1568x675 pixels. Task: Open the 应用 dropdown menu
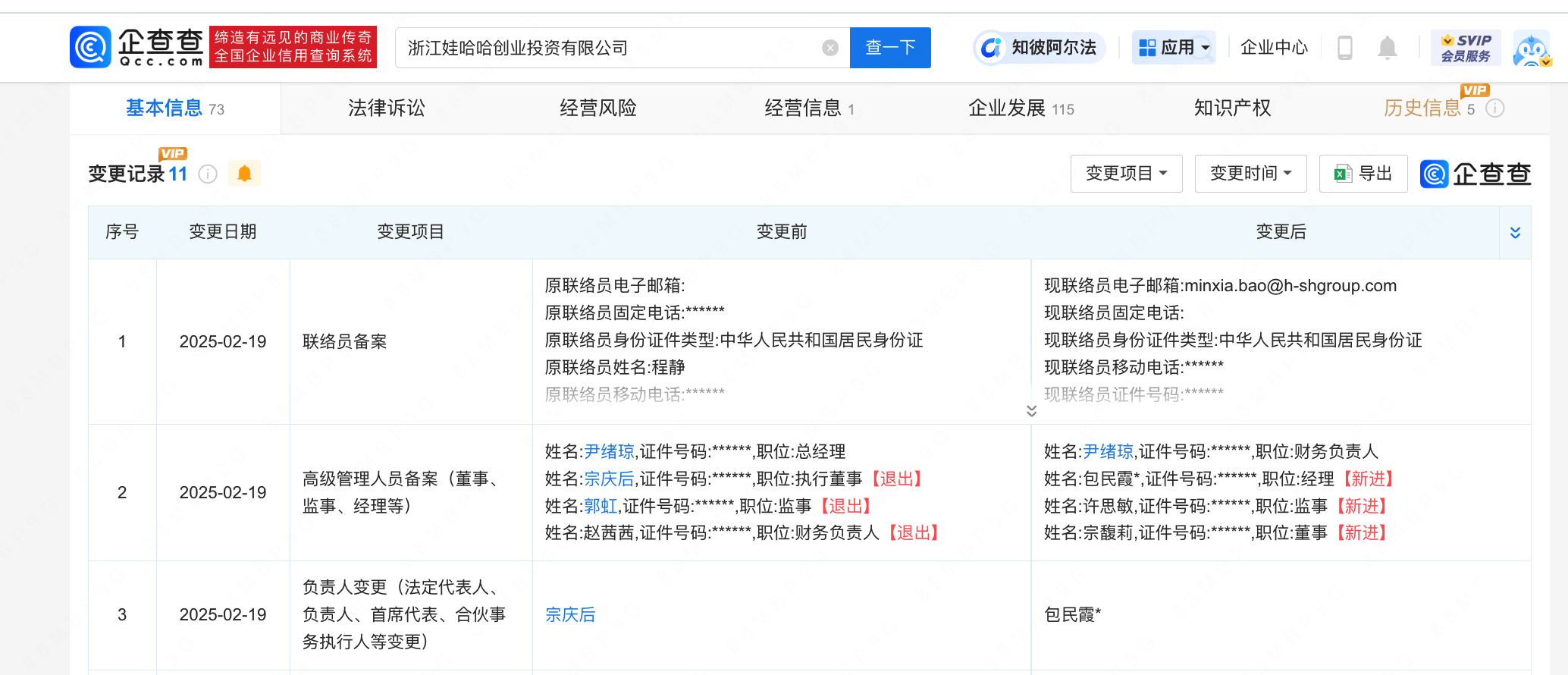[1174, 48]
